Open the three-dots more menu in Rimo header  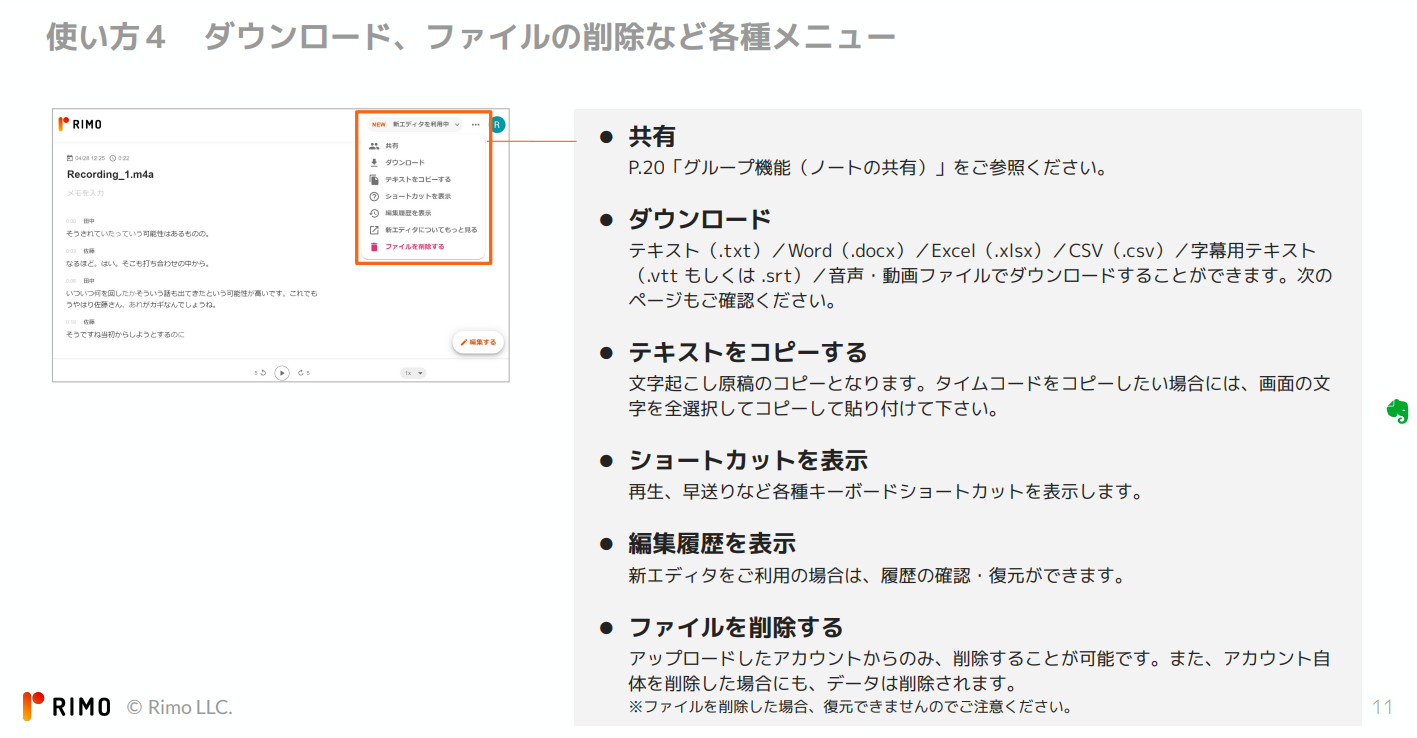point(475,125)
